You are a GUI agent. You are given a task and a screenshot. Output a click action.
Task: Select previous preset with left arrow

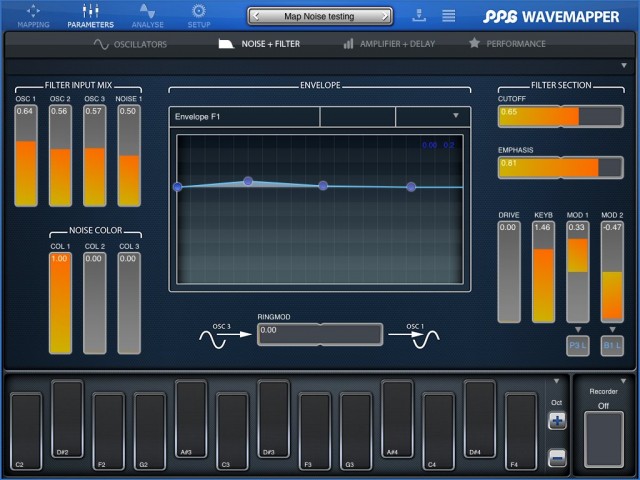click(257, 16)
